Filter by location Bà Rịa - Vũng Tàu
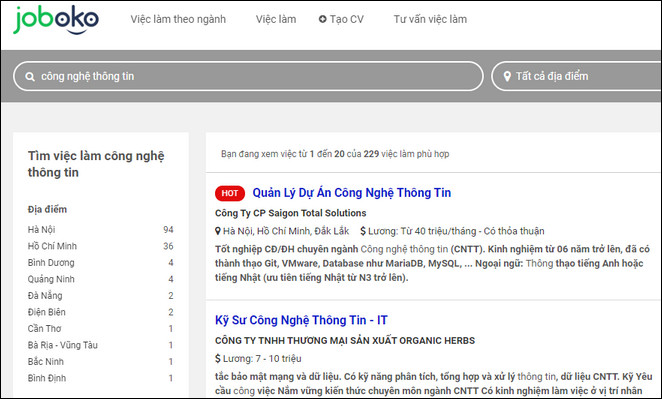Viewport: 662px width, 399px height. [63, 345]
